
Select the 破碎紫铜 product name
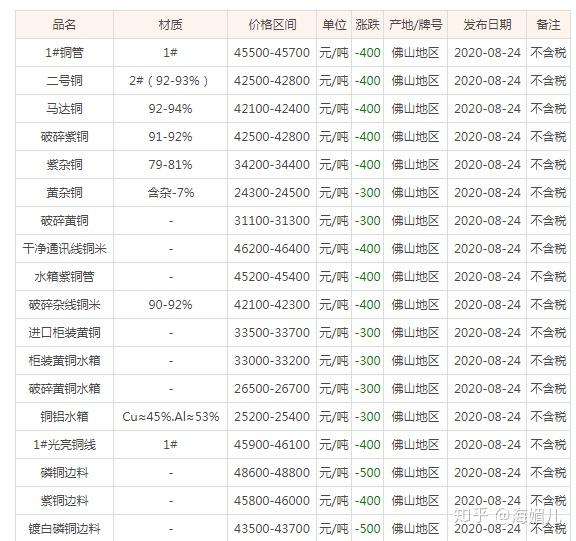[64, 137]
